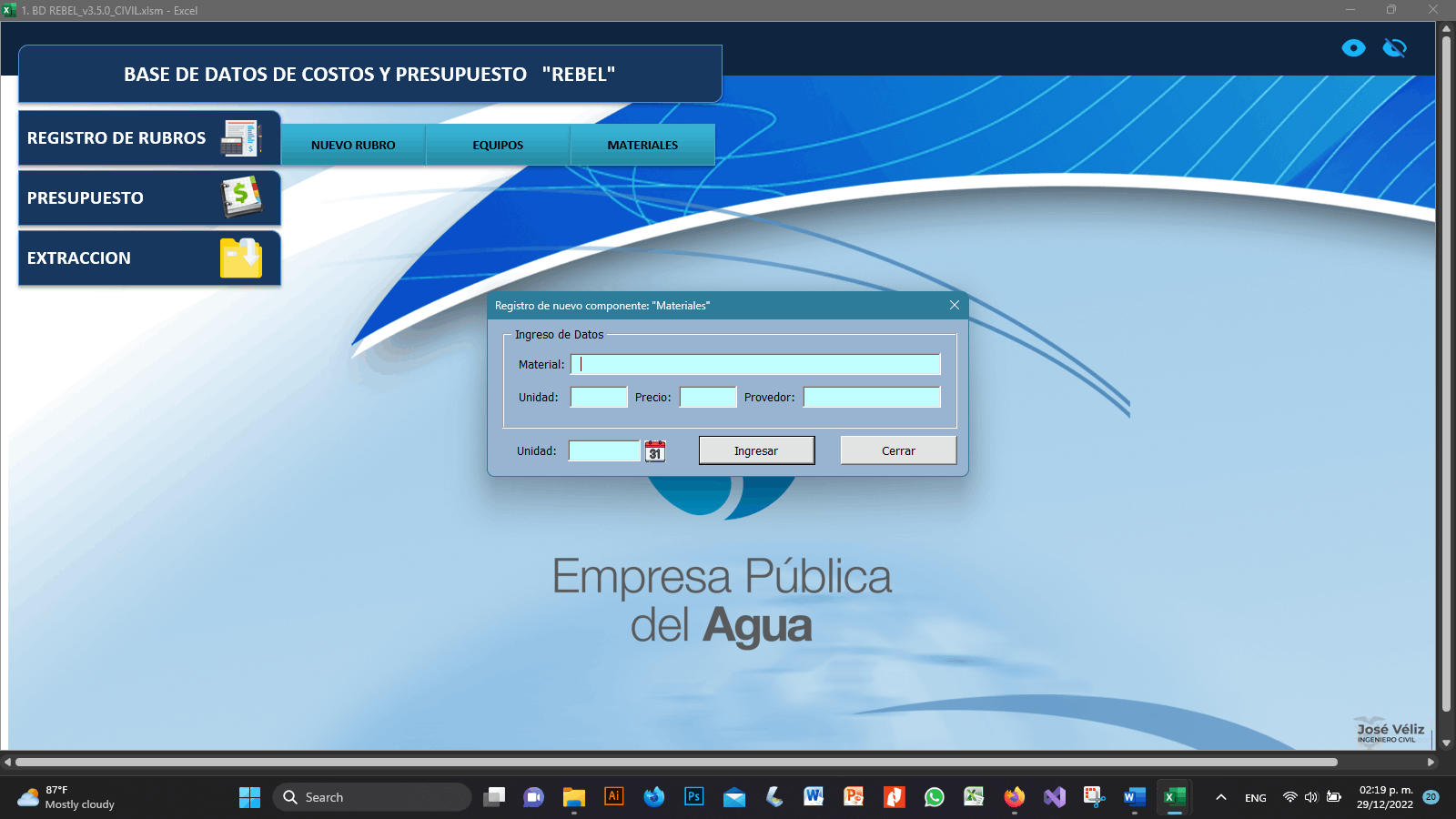Click the Precio input field
The height and width of the screenshot is (819, 1456).
[x=708, y=397]
